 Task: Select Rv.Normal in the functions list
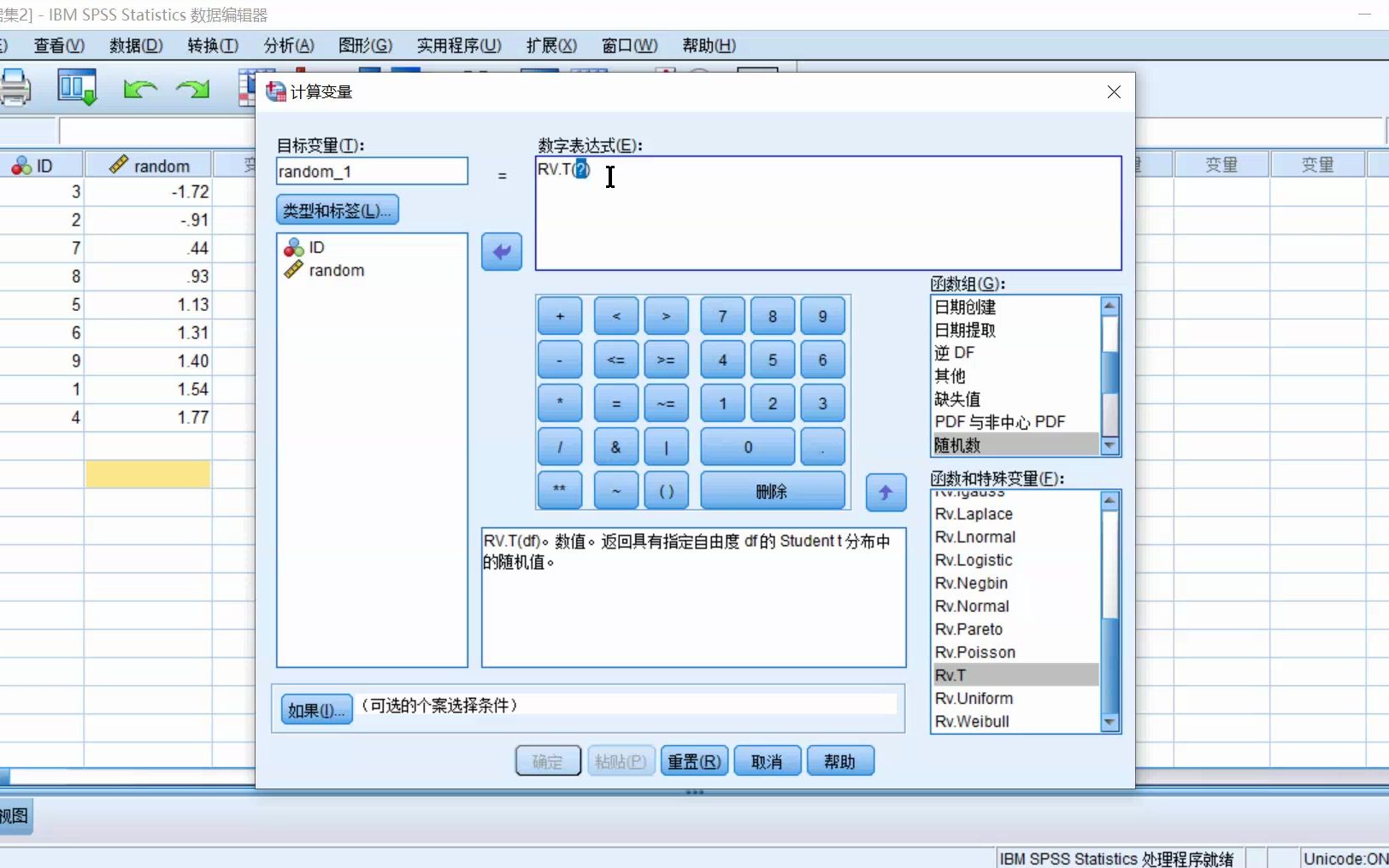(974, 606)
